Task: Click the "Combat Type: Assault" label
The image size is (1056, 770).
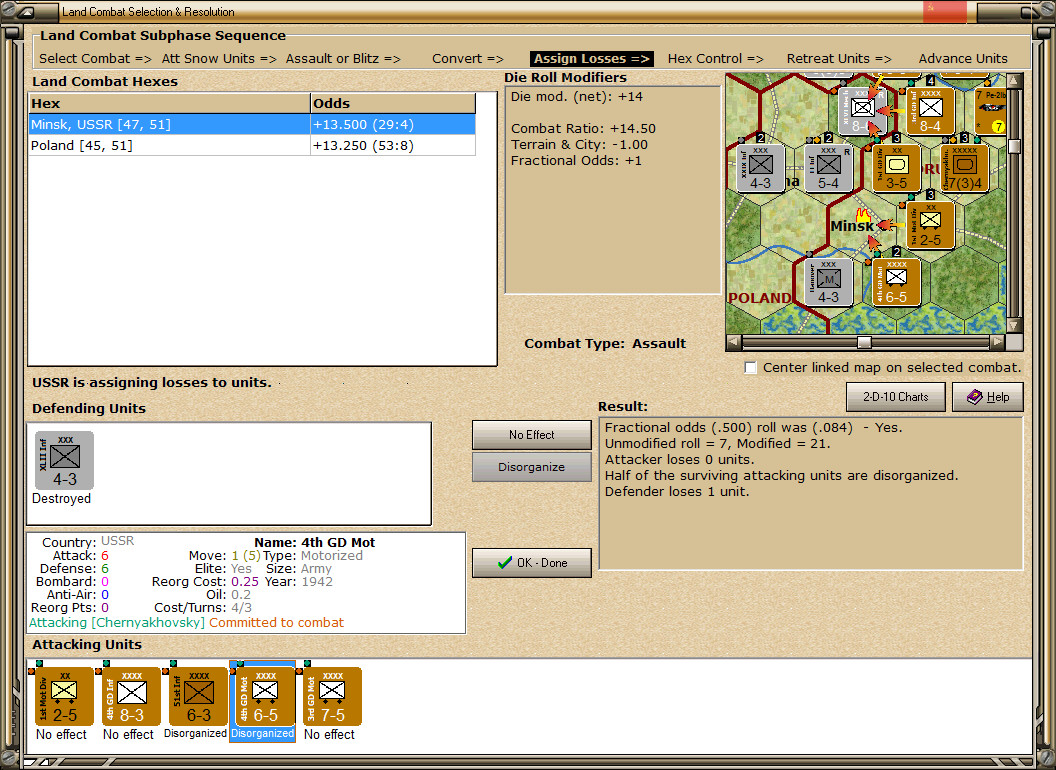Action: 605,344
